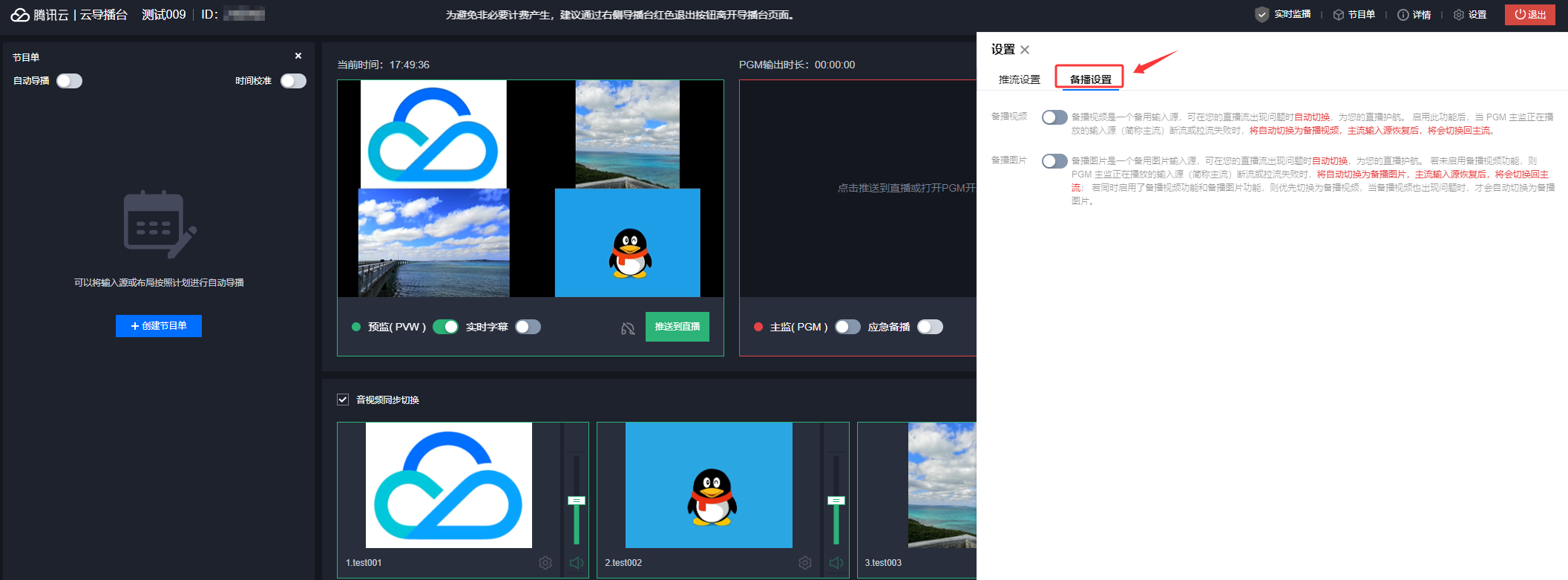This screenshot has width=1568, height=580.
Task: Close the 设置 panel with the X
Action: pyautogui.click(x=1025, y=50)
